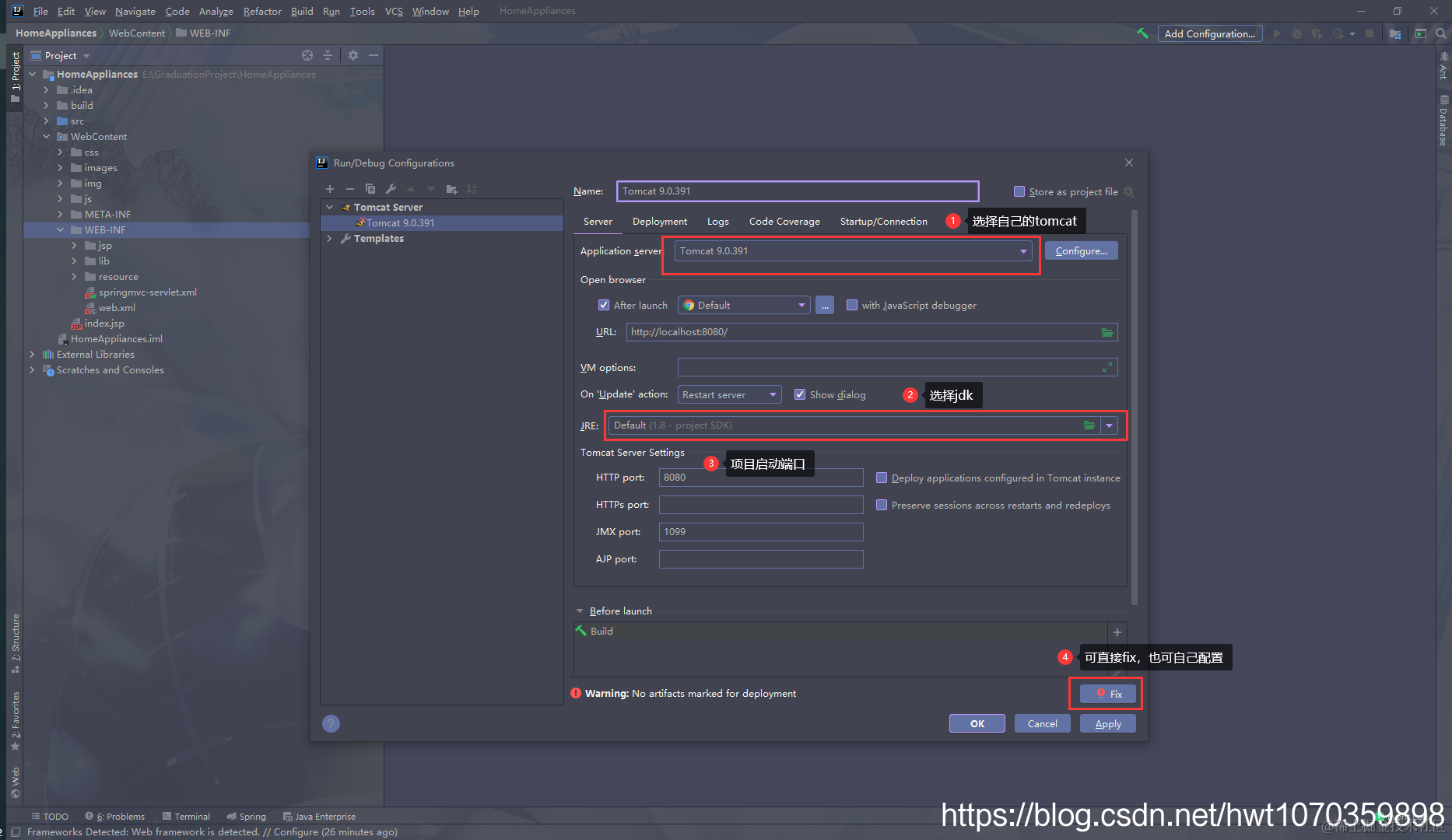
Task: Enable Preserve sessions across restarts and redeploys
Action: point(882,506)
